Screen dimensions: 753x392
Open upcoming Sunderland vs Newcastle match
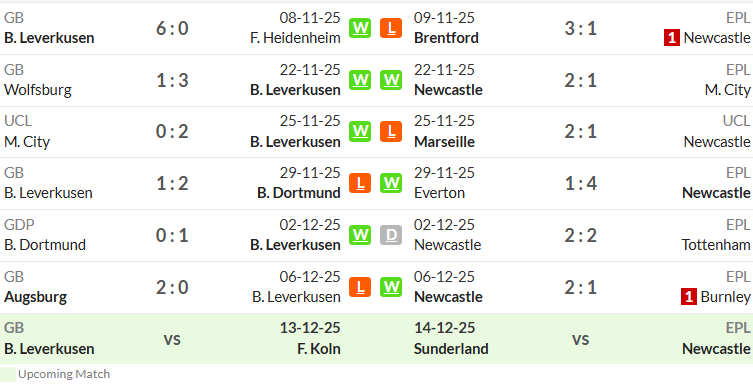[x=582, y=339]
